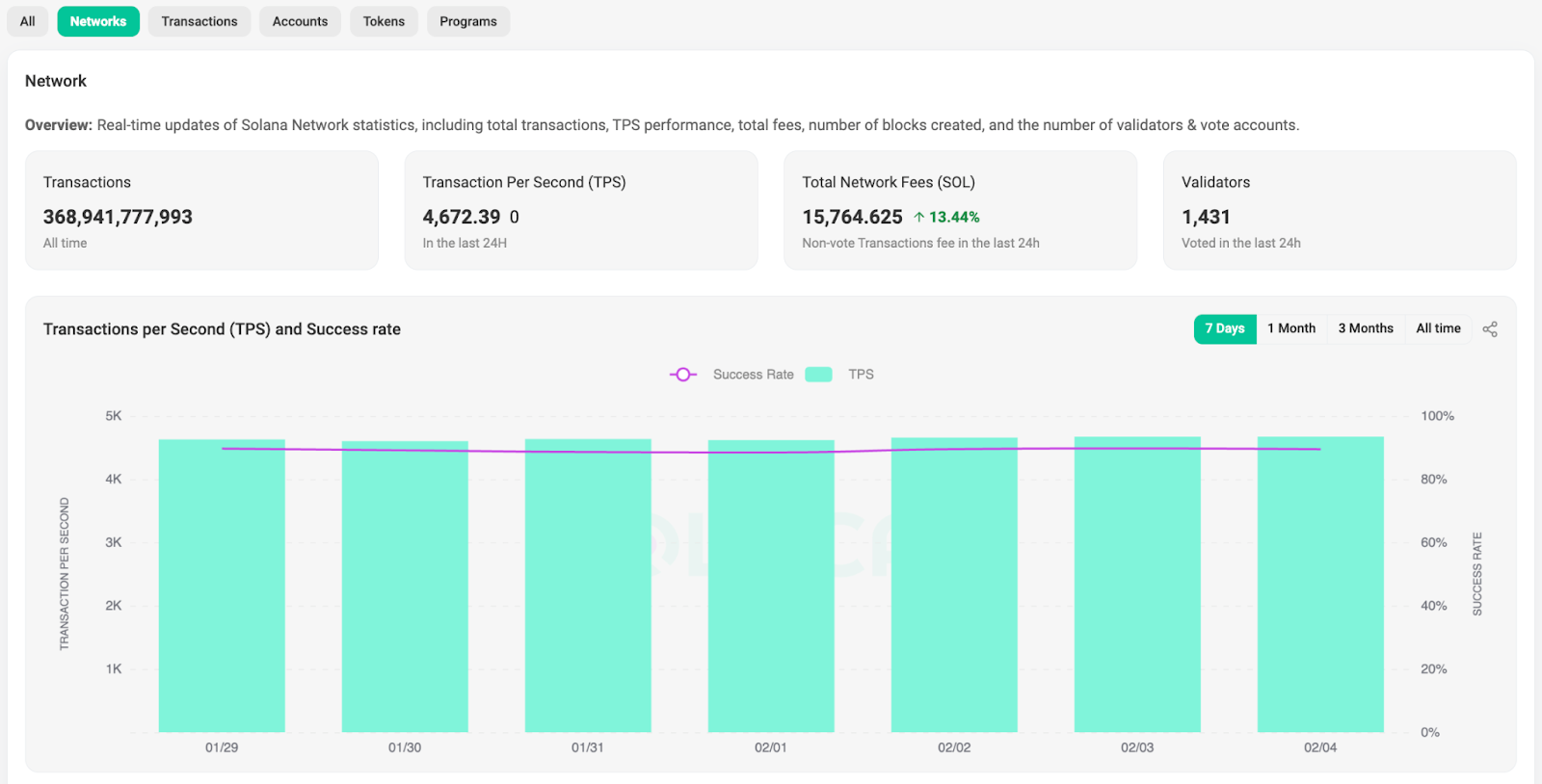Set chart range to 3 Months
The width and height of the screenshot is (1542, 784).
click(x=1366, y=328)
